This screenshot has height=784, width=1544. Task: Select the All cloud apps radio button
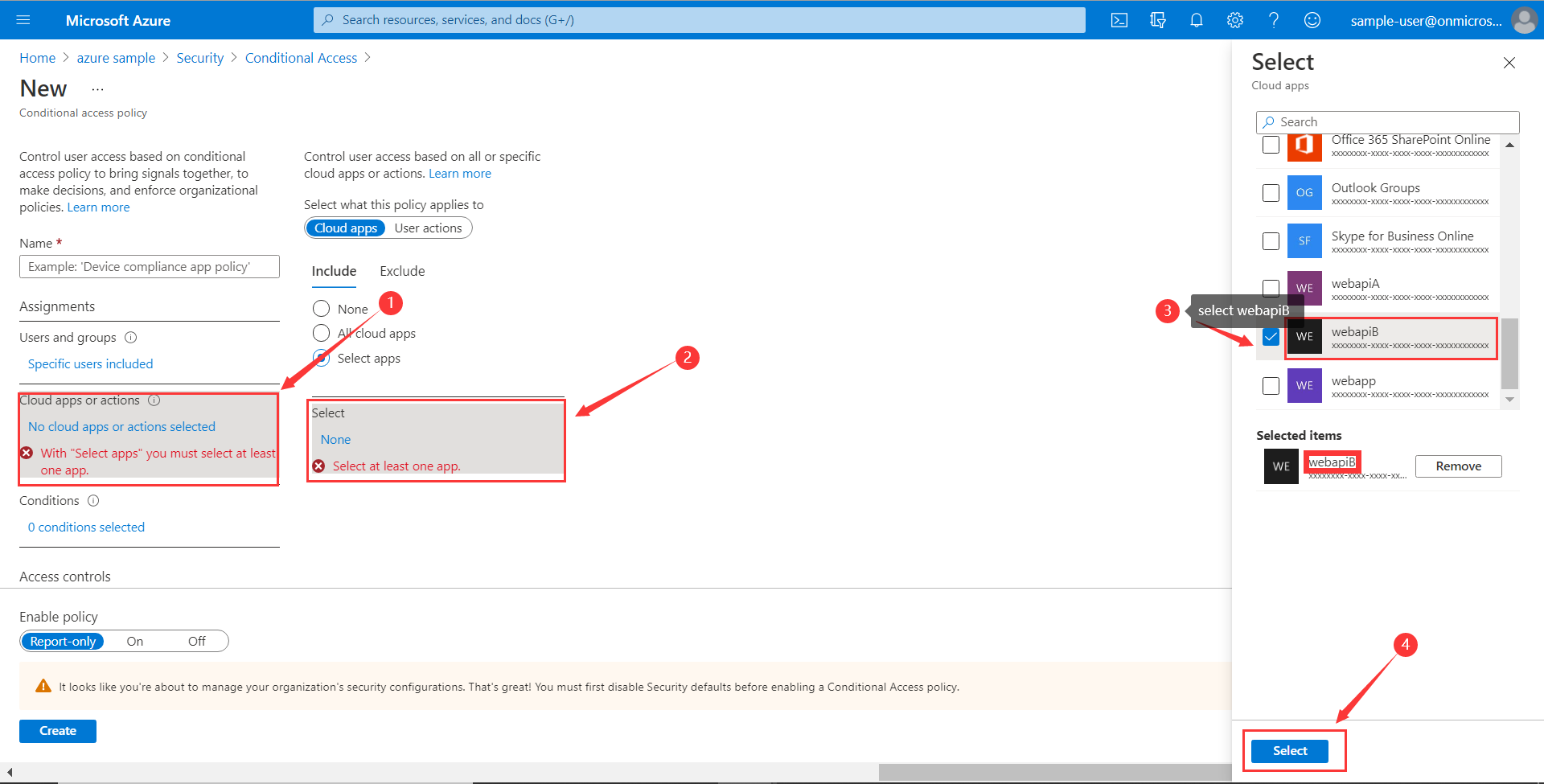coord(321,333)
